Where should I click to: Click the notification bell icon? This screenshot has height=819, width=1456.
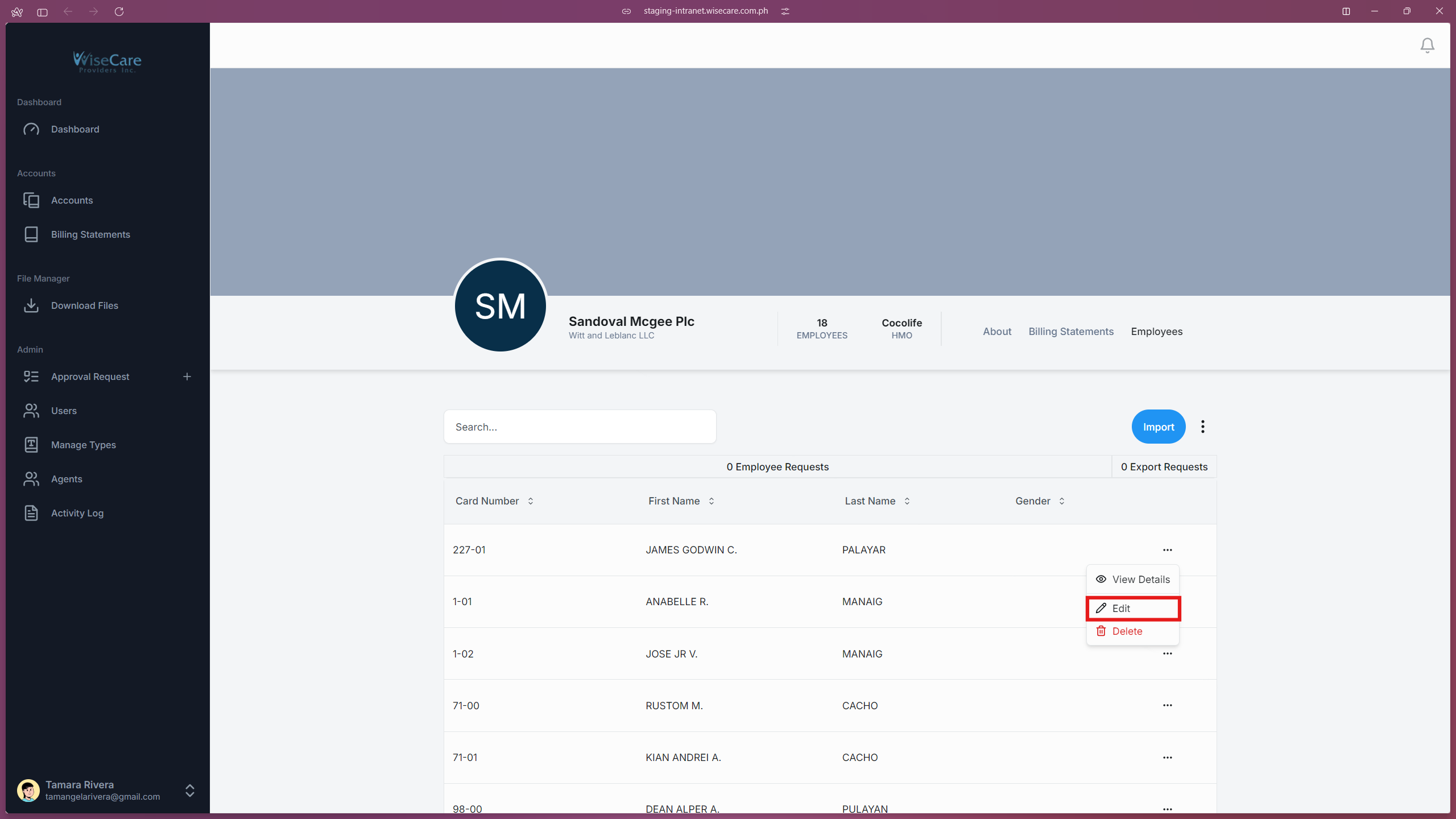click(1426, 45)
